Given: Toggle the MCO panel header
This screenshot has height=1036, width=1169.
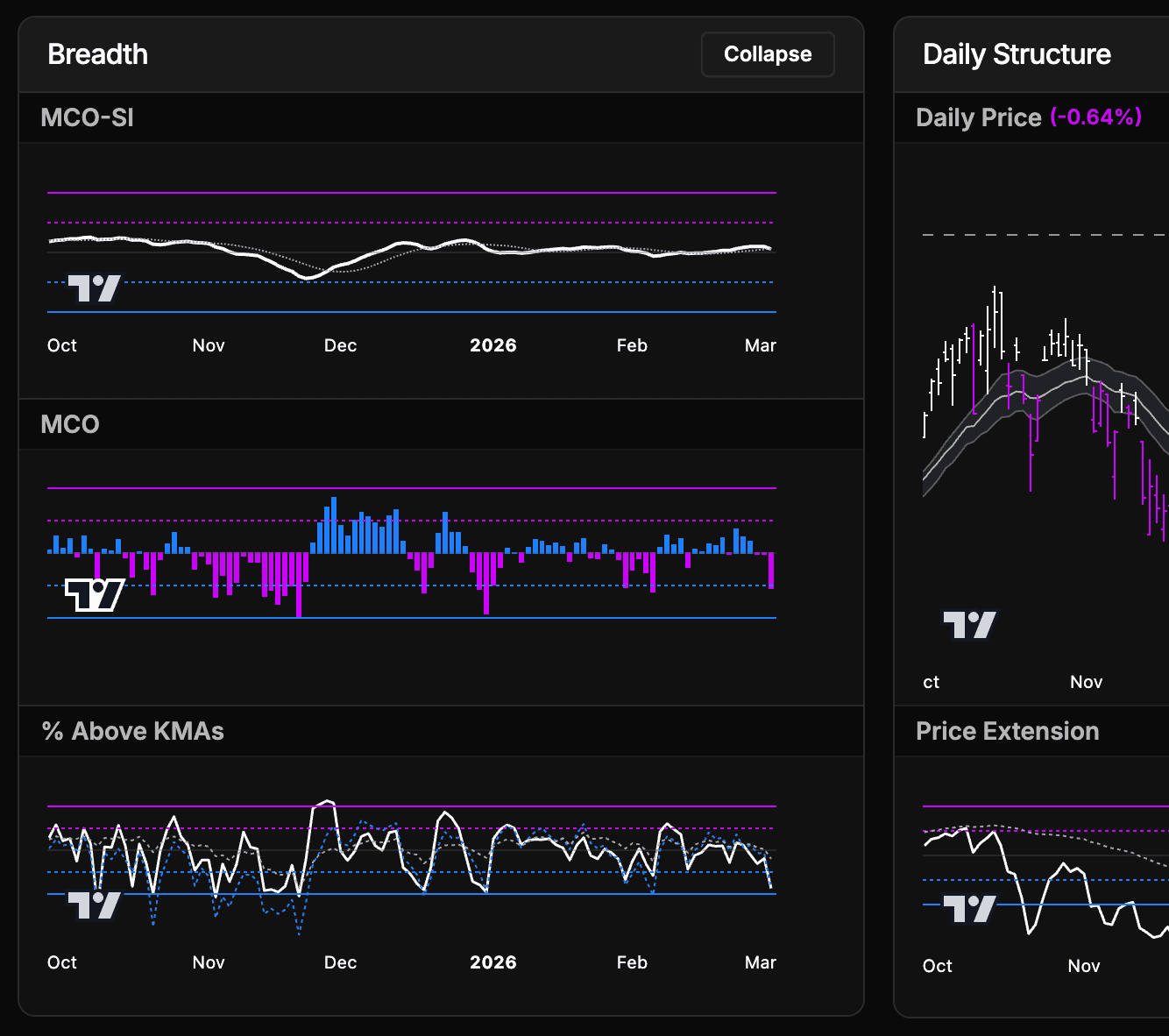Looking at the screenshot, I should [69, 424].
